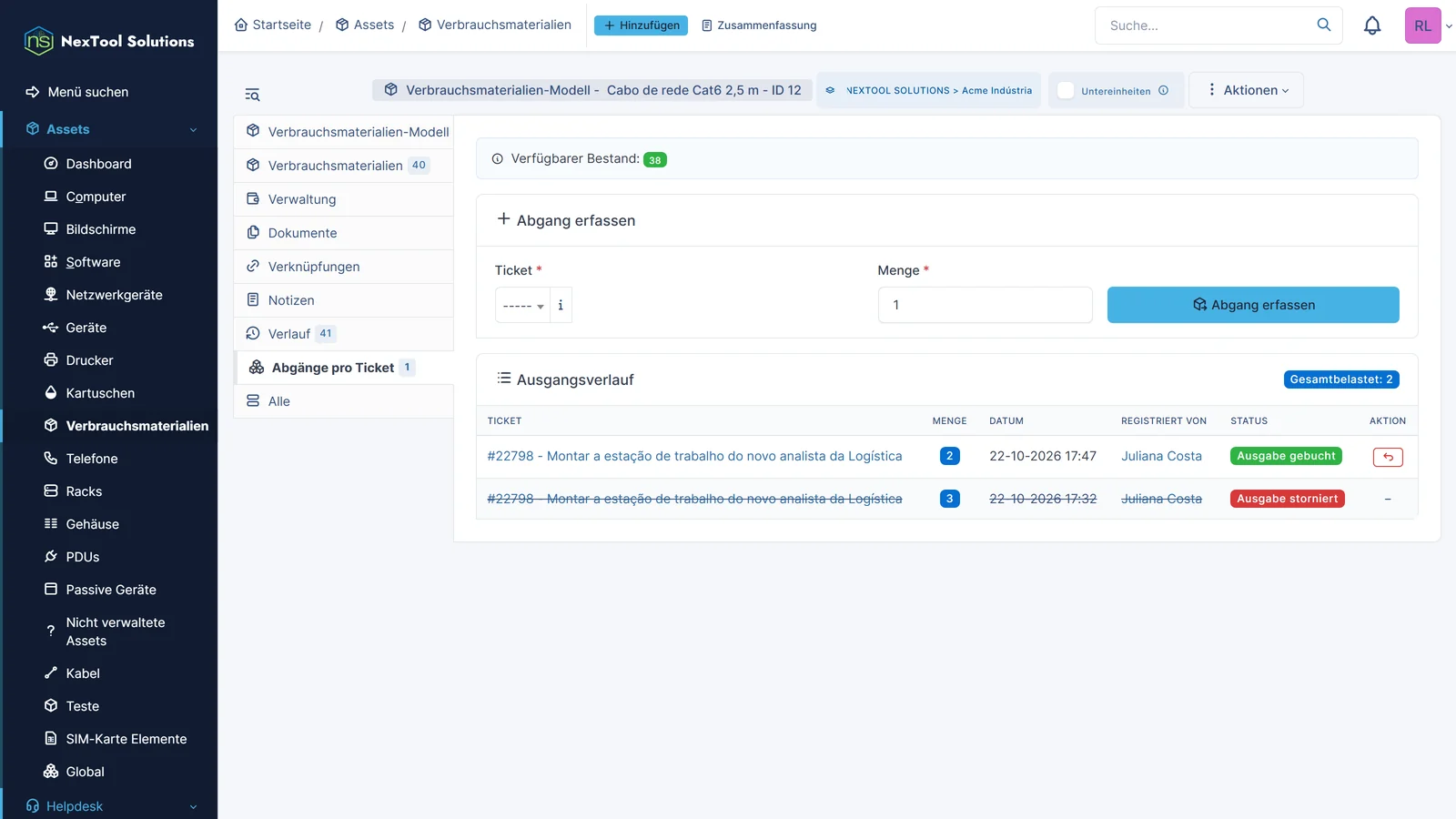
Task: Open the Verknüpfungen tab
Action: [x=344, y=267]
